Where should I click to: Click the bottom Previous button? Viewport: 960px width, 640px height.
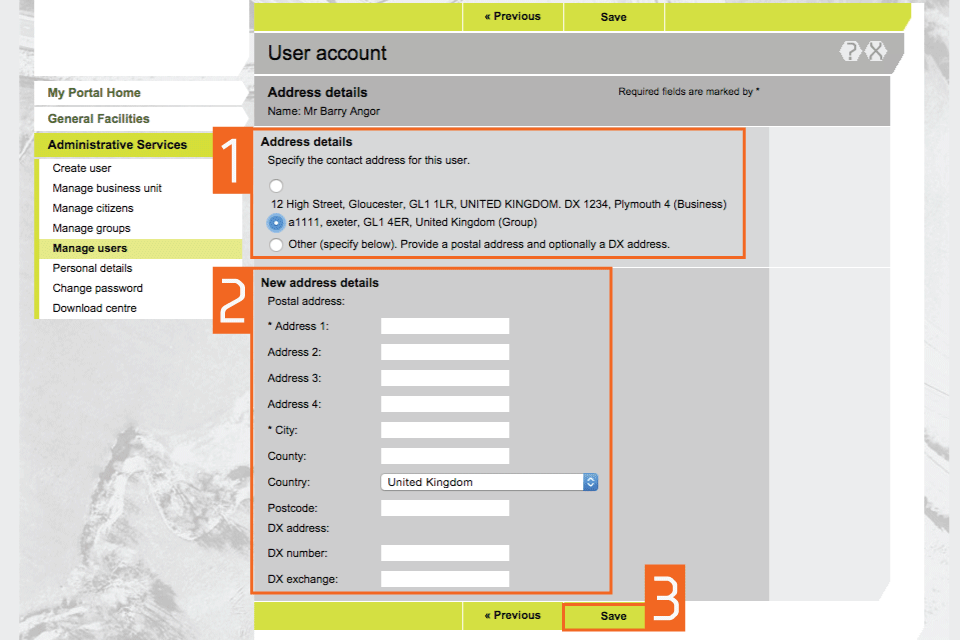point(512,616)
